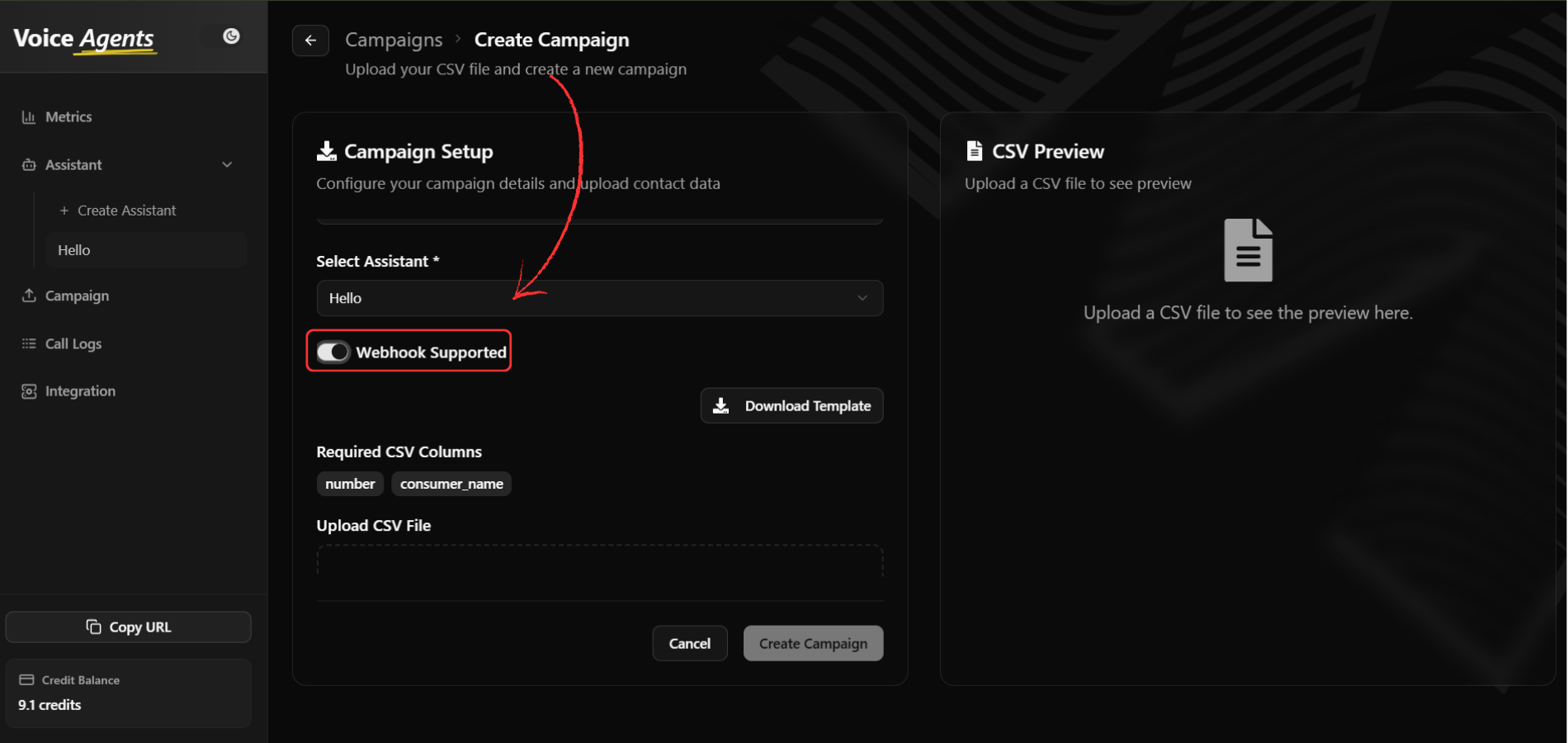Click the breadcrumb separator chevron icon
Screen dimensions: 1568x743
click(x=458, y=39)
